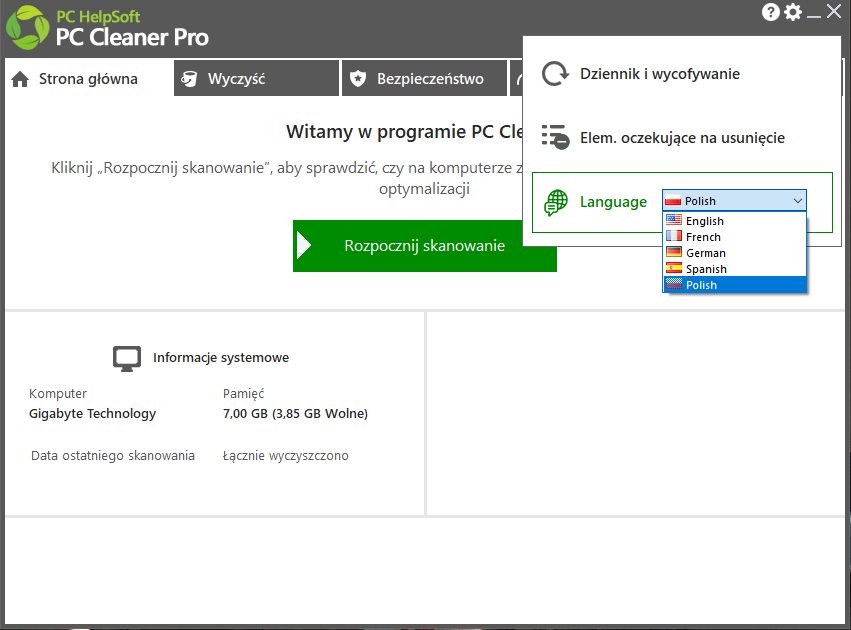Click the settings gear icon
This screenshot has width=851, height=630.
pos(793,12)
